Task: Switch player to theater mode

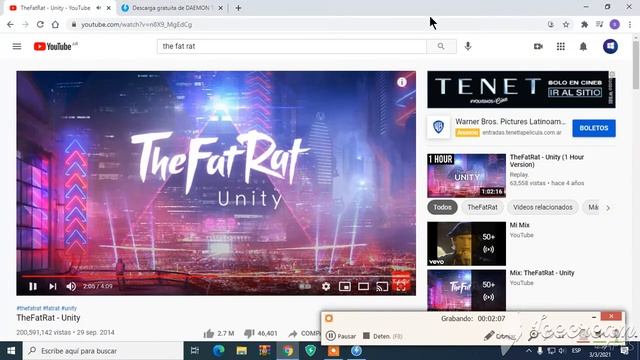Action: tap(363, 287)
